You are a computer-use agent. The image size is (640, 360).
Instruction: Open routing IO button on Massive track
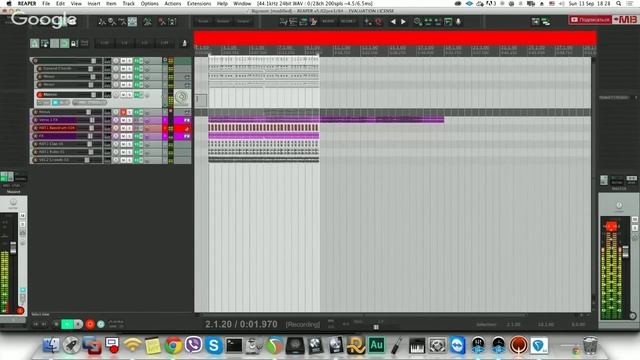tap(107, 95)
